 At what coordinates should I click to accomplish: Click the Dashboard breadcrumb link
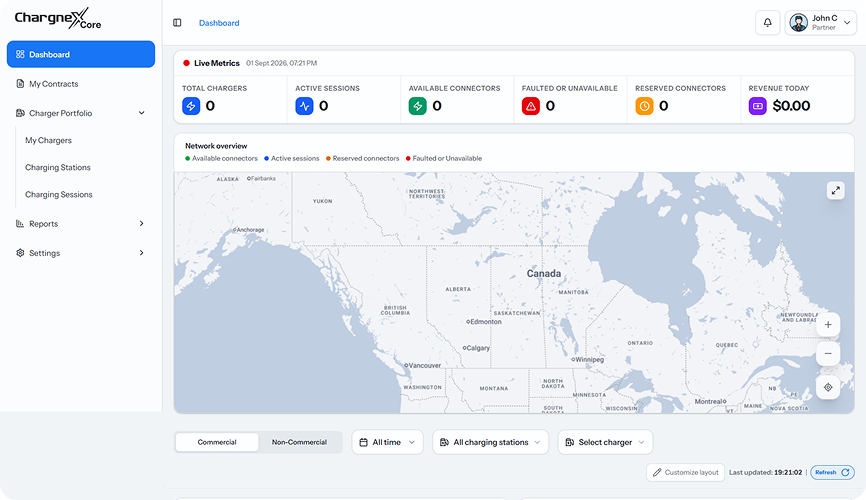tap(219, 23)
